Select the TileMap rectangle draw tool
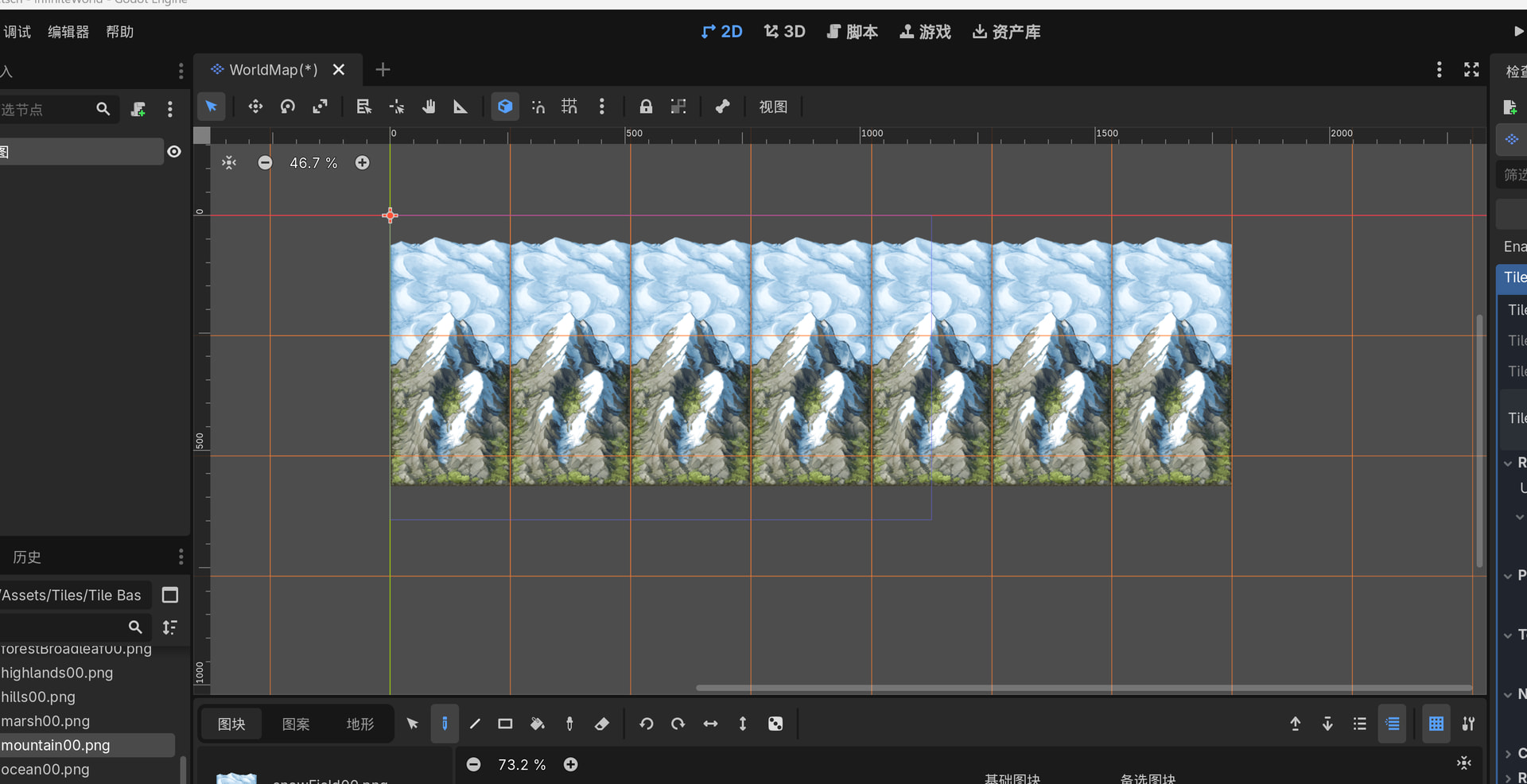This screenshot has width=1527, height=784. pos(505,724)
